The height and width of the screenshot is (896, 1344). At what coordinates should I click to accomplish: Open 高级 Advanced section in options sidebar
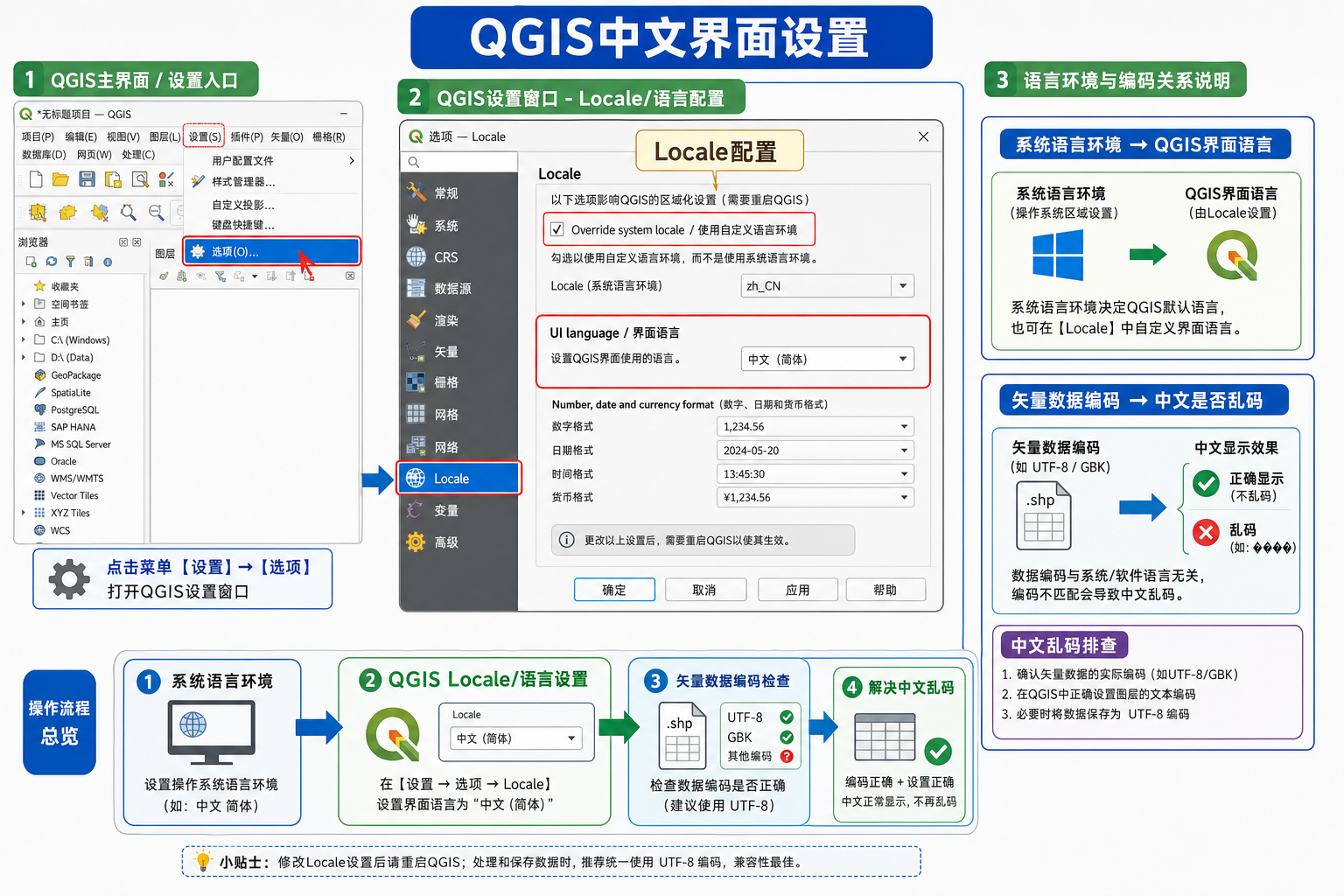click(458, 542)
